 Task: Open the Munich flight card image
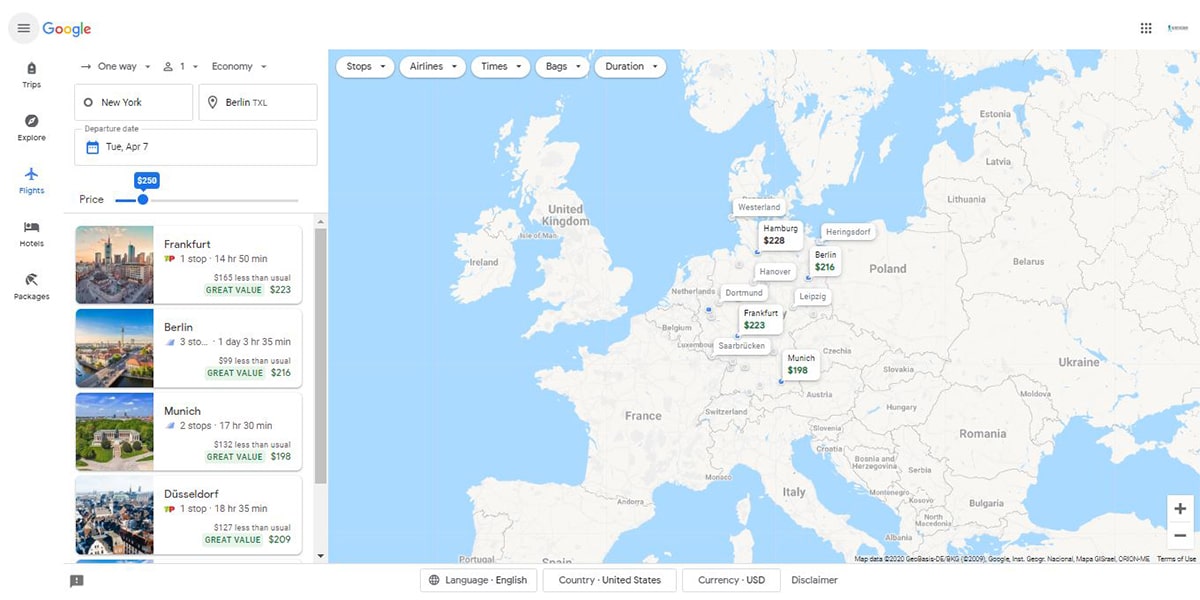(x=114, y=432)
